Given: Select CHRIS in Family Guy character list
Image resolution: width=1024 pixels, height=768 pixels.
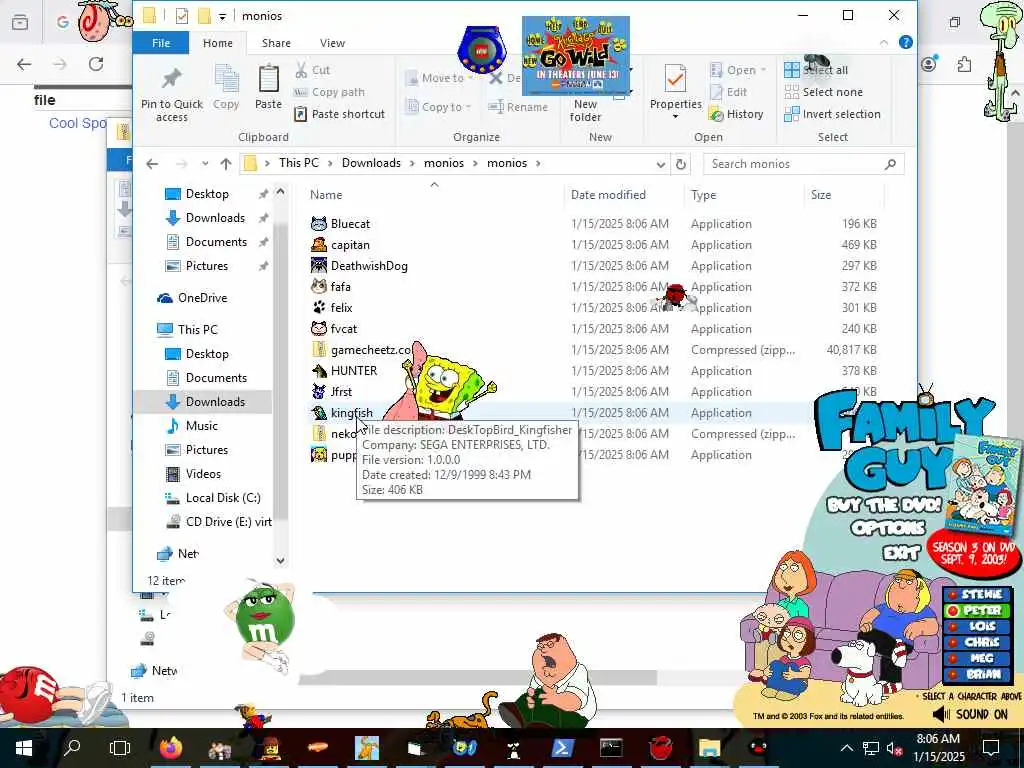Looking at the screenshot, I should click(976, 643).
